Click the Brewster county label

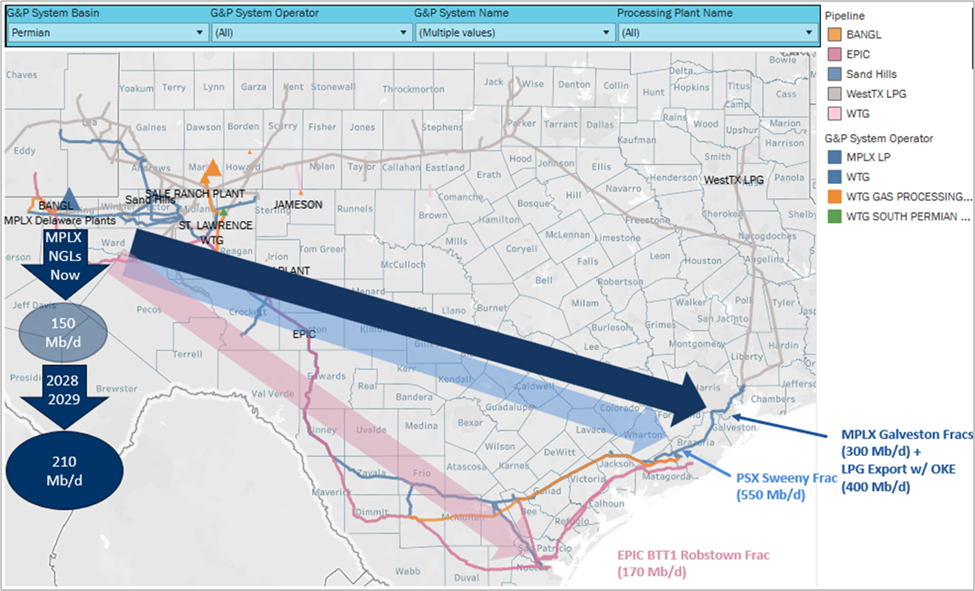pos(116,389)
